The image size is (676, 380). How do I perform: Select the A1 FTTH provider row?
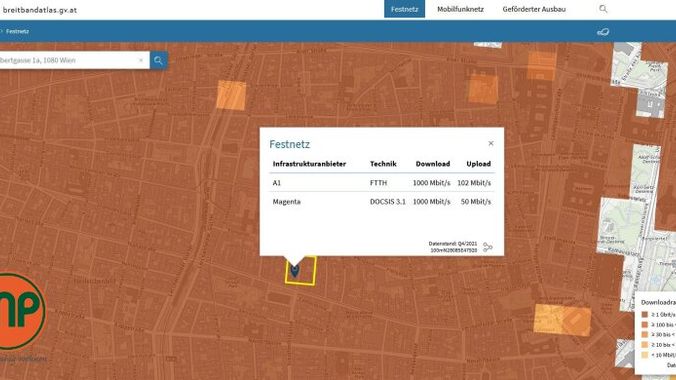click(382, 183)
